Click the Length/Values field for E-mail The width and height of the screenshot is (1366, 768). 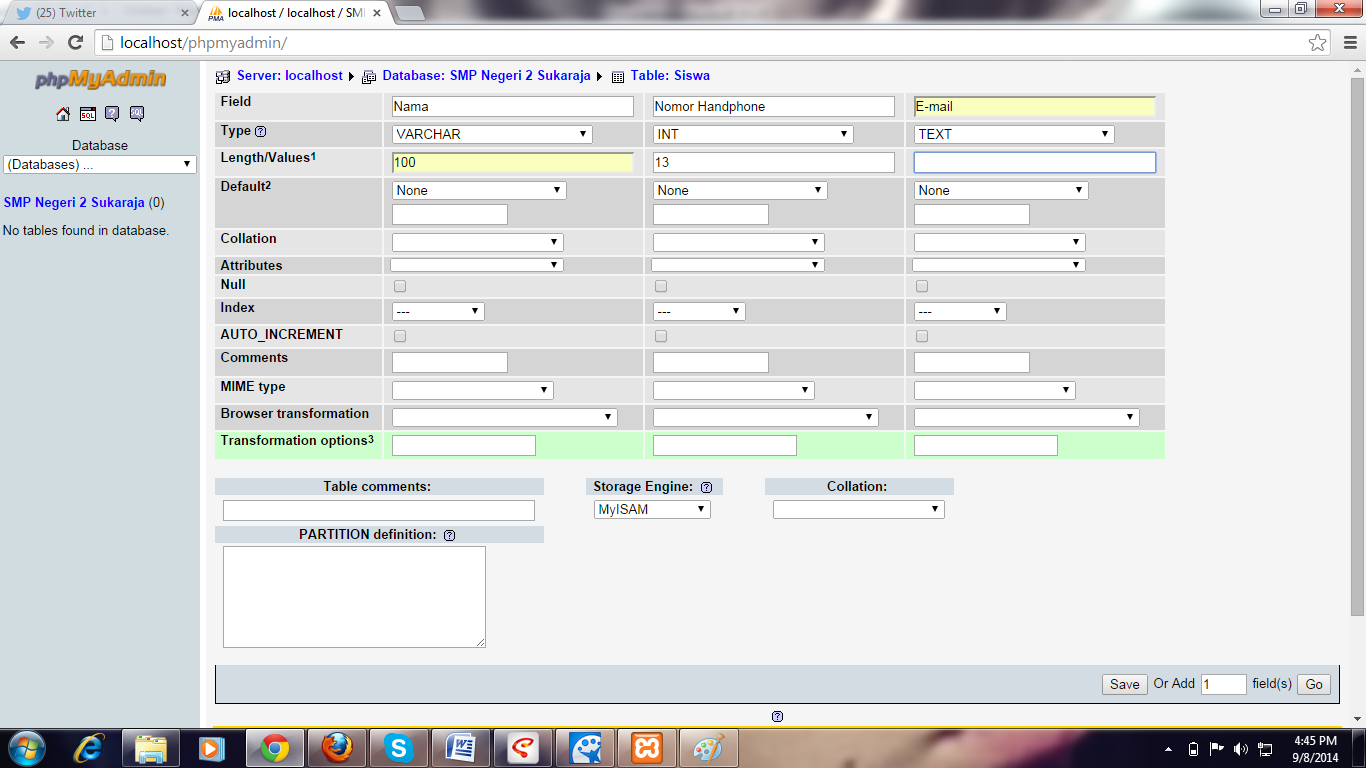tap(1034, 161)
